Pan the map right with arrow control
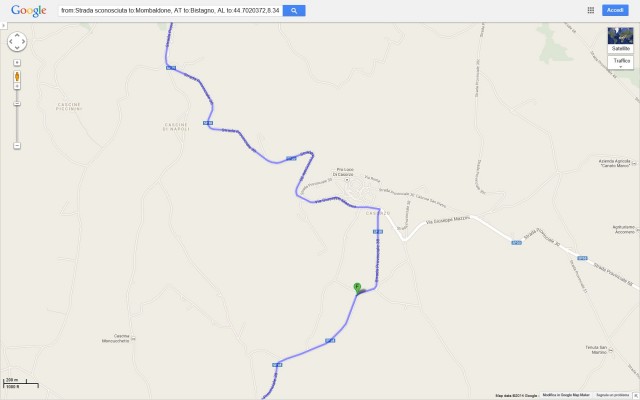 [23, 42]
